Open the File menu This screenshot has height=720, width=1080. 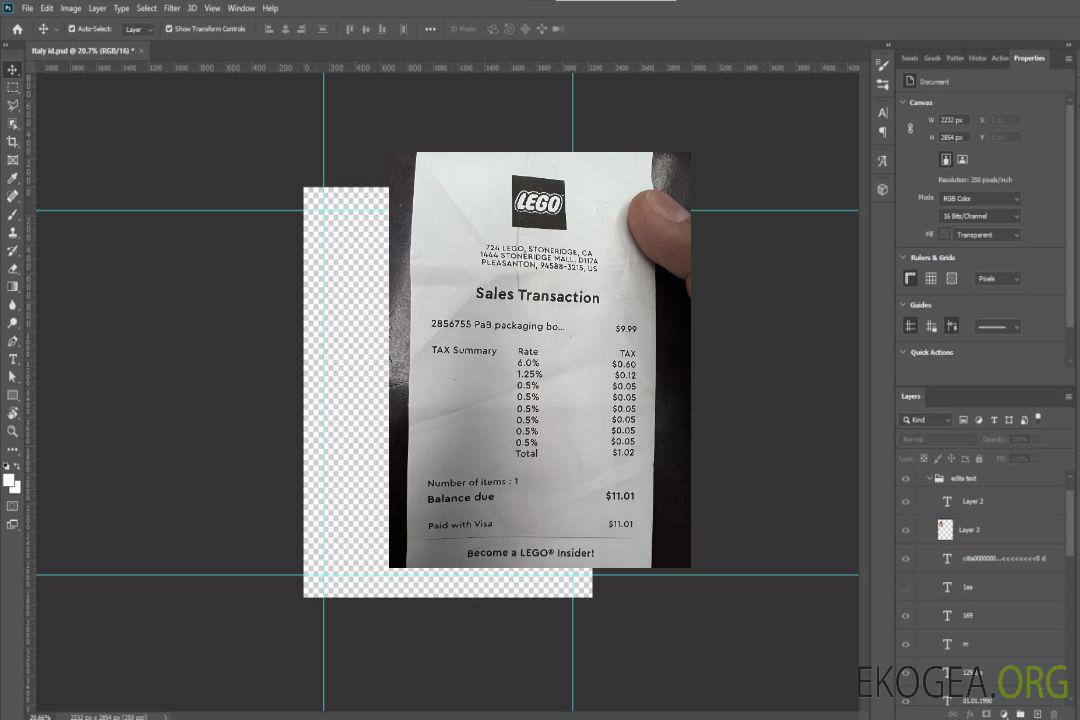[x=28, y=8]
